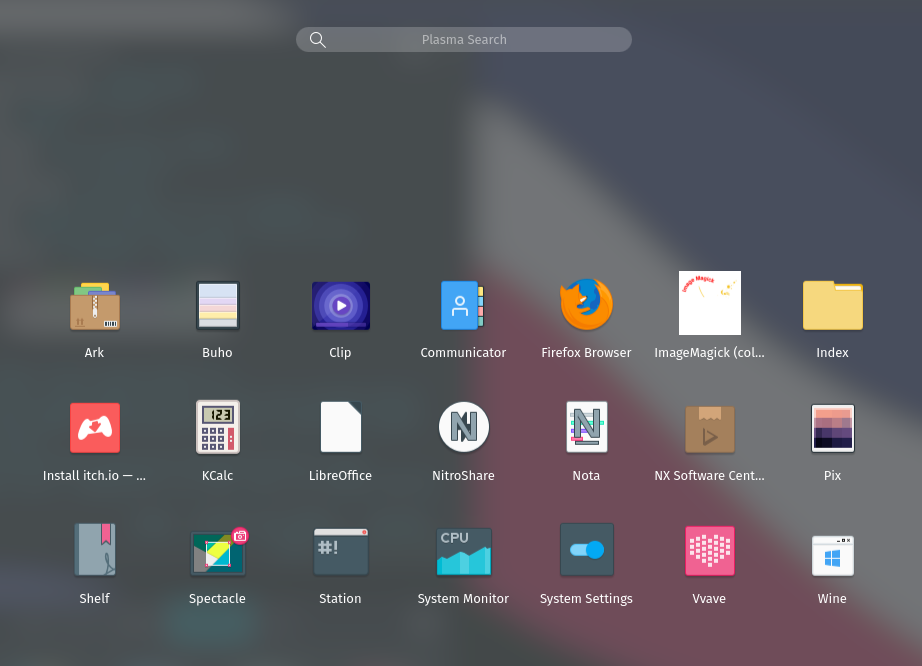The width and height of the screenshot is (922, 666).
Task: Click the "Station" text label
Action: coord(340,598)
